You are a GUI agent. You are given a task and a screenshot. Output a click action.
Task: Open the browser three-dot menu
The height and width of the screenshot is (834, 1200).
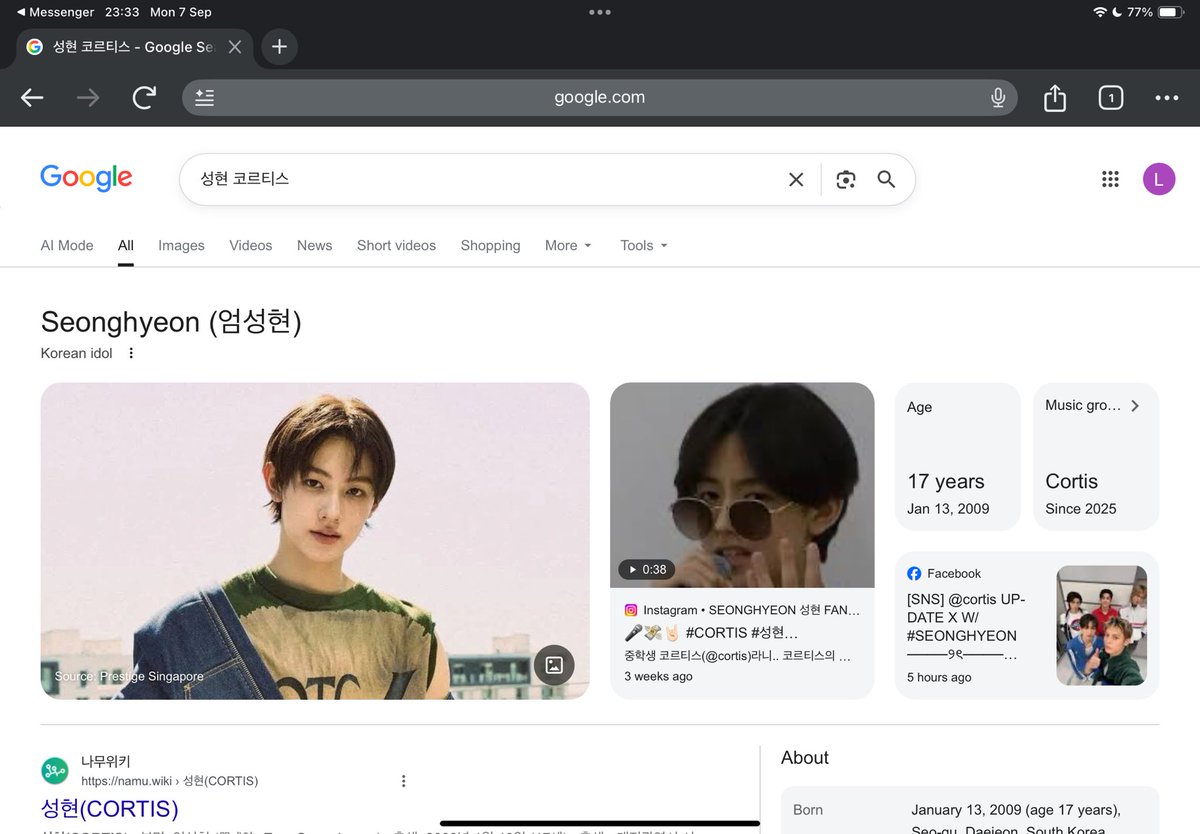pyautogui.click(x=1167, y=97)
